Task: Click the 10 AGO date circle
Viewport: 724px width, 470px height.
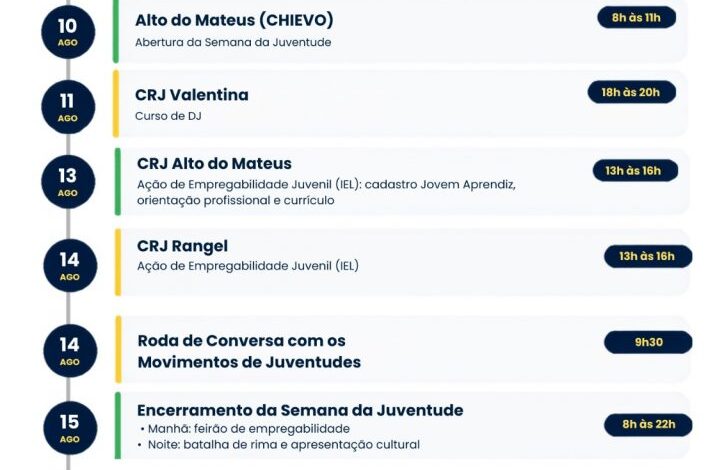Action: pyautogui.click(x=68, y=32)
